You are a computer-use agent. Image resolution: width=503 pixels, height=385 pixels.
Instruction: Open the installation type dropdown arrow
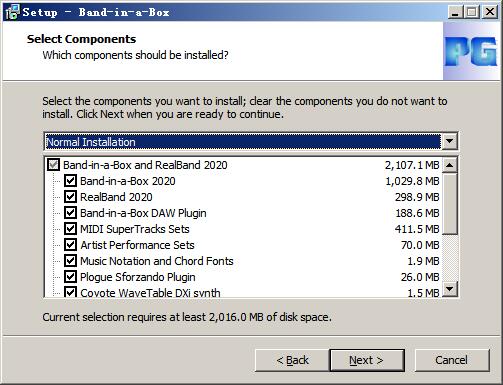[x=449, y=141]
